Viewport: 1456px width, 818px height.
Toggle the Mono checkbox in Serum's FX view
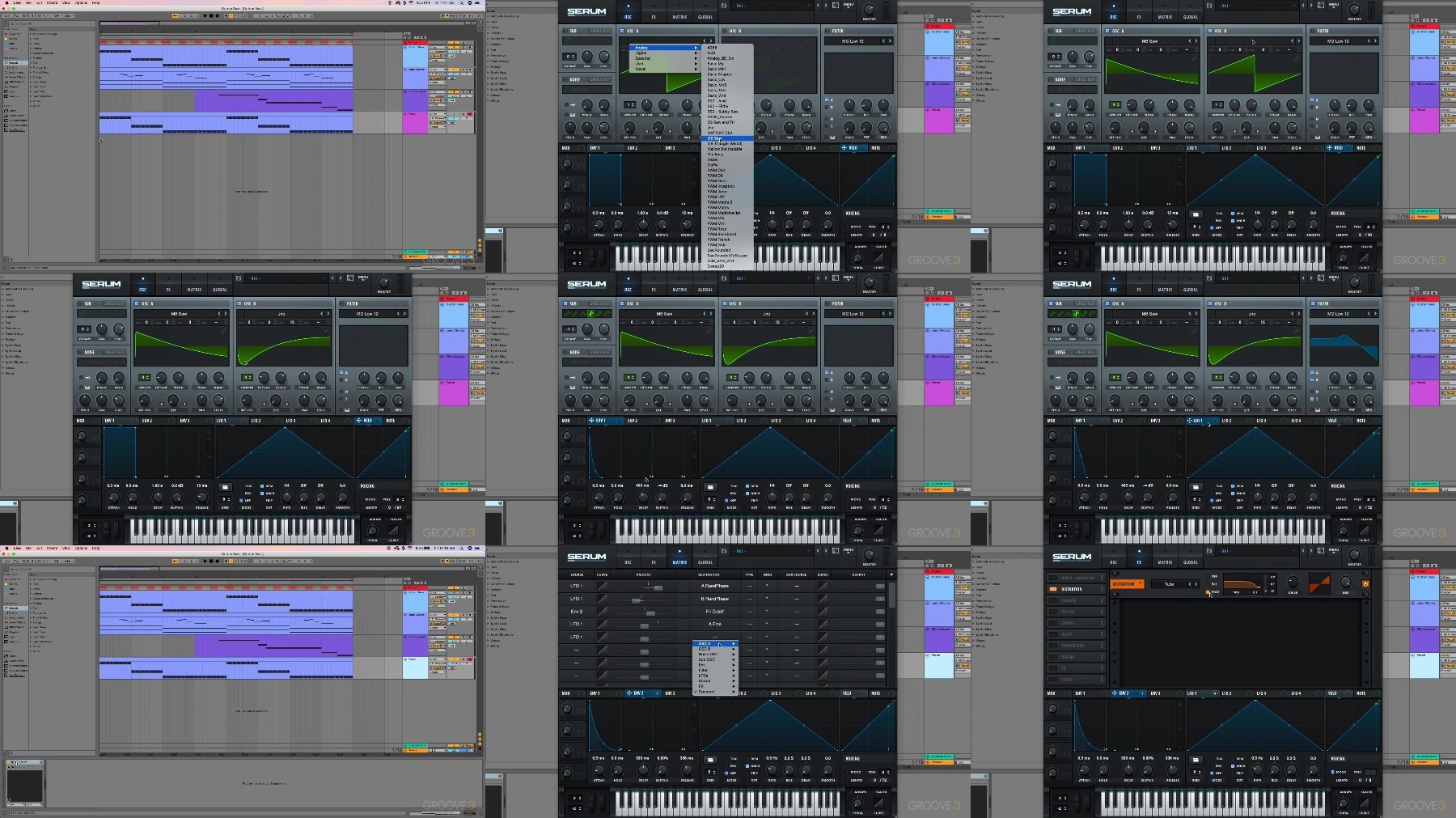[x=1331, y=772]
